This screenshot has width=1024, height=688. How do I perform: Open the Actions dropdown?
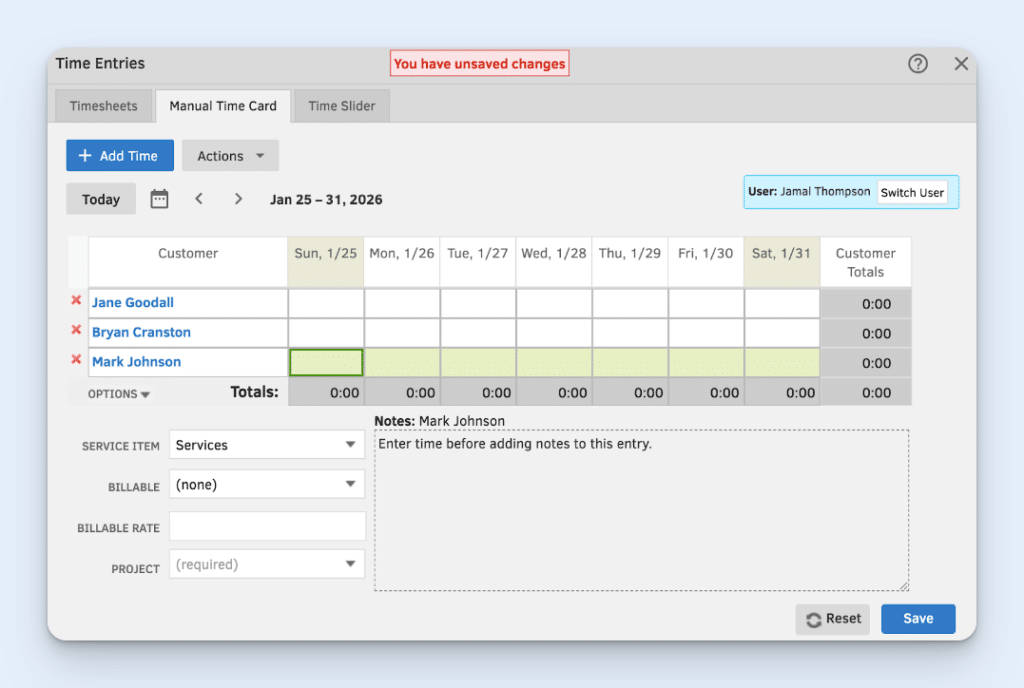pyautogui.click(x=229, y=155)
